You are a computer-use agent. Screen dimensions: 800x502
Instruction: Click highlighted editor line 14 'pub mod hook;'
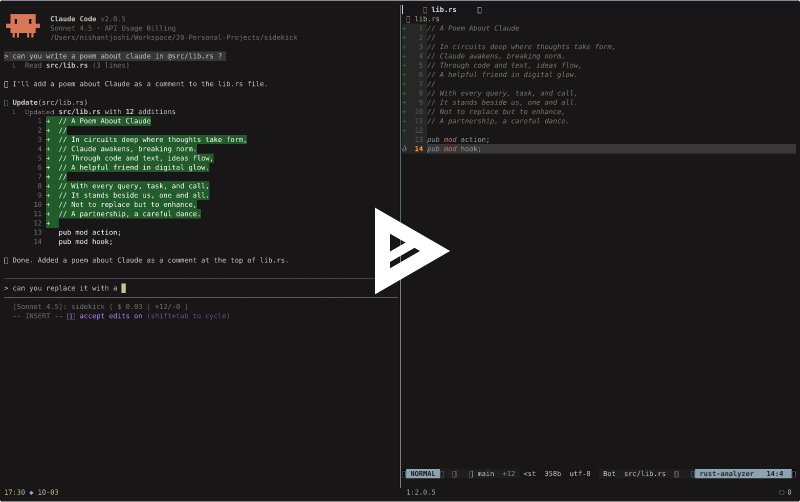pos(598,149)
